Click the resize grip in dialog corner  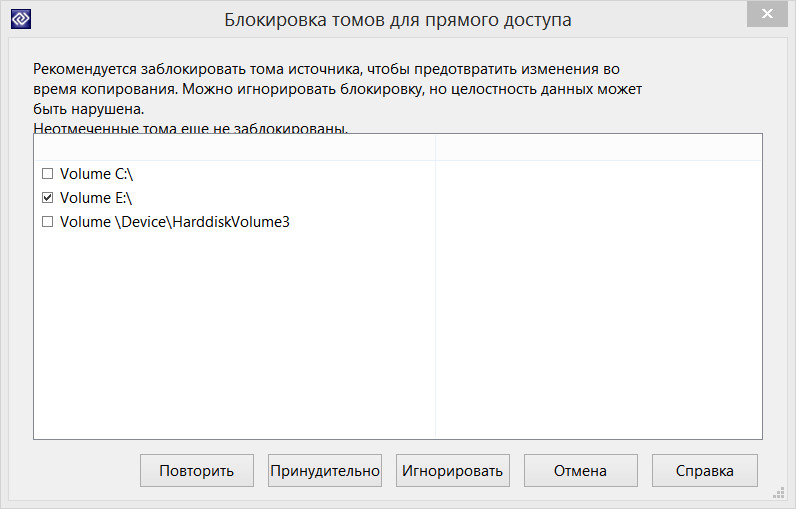point(778,494)
